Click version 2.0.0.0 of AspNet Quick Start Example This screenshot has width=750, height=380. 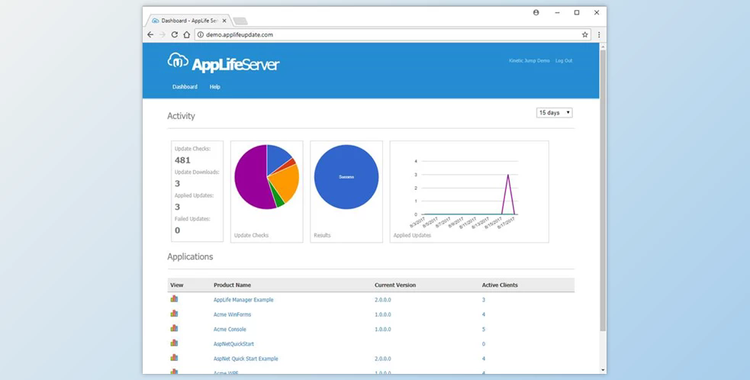click(x=383, y=359)
